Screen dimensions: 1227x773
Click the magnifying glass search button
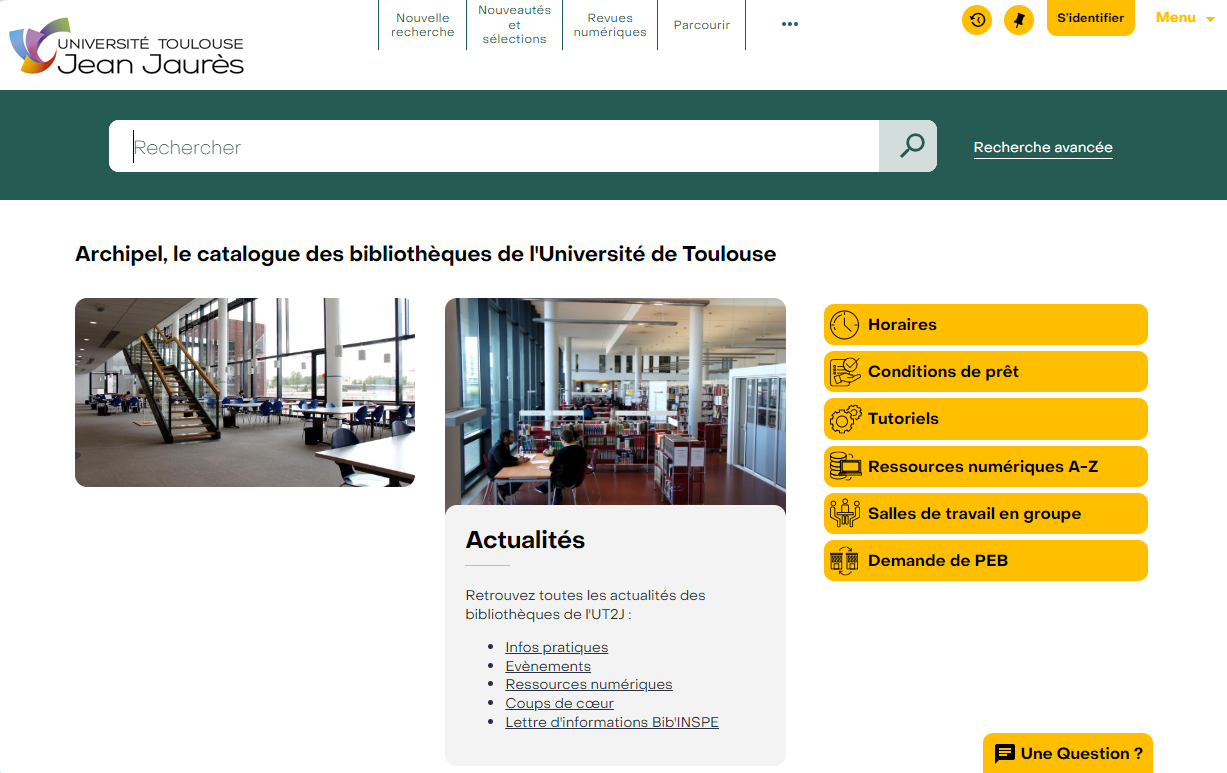(x=908, y=146)
